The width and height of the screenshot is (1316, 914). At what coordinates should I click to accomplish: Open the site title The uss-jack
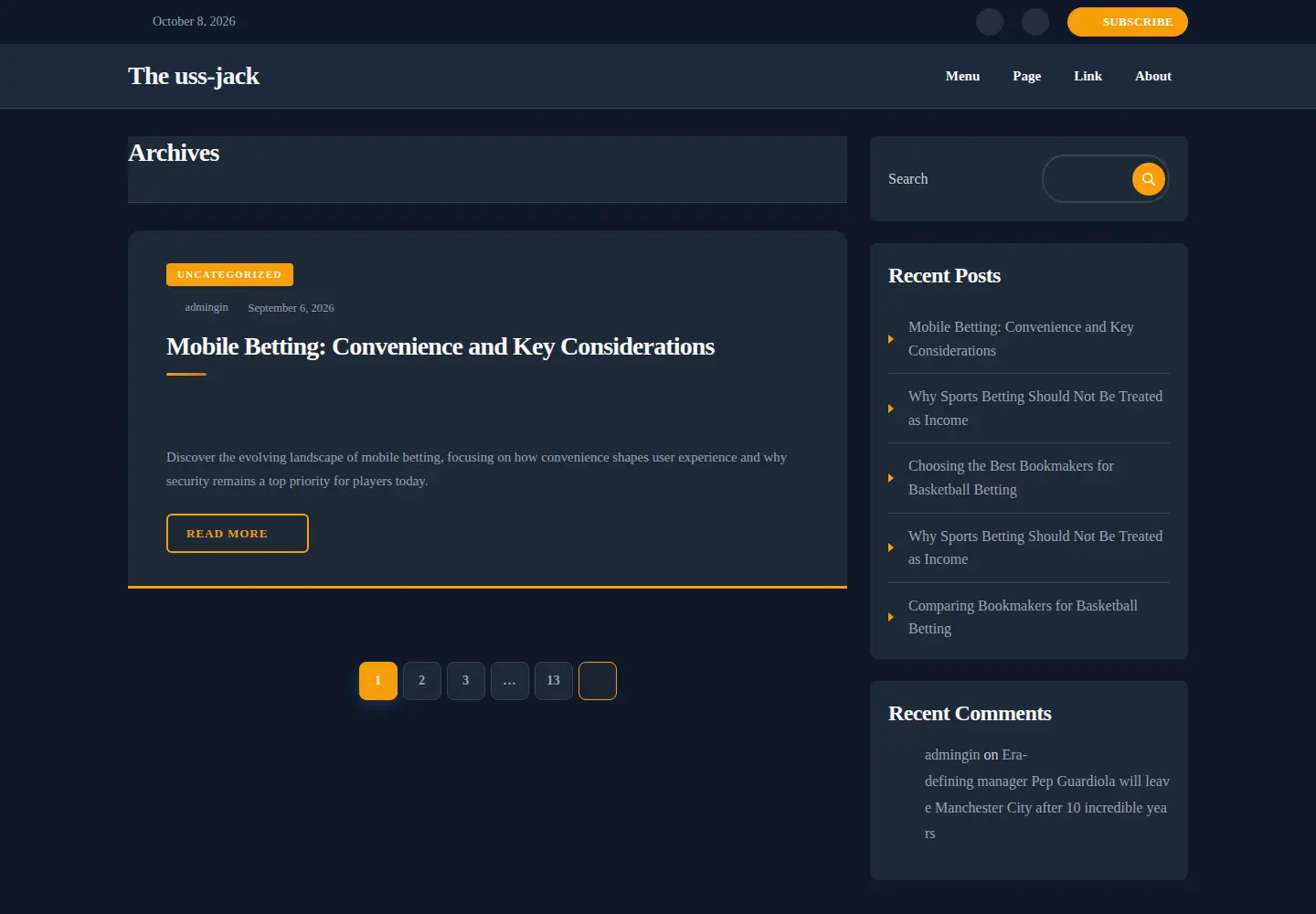tap(194, 76)
